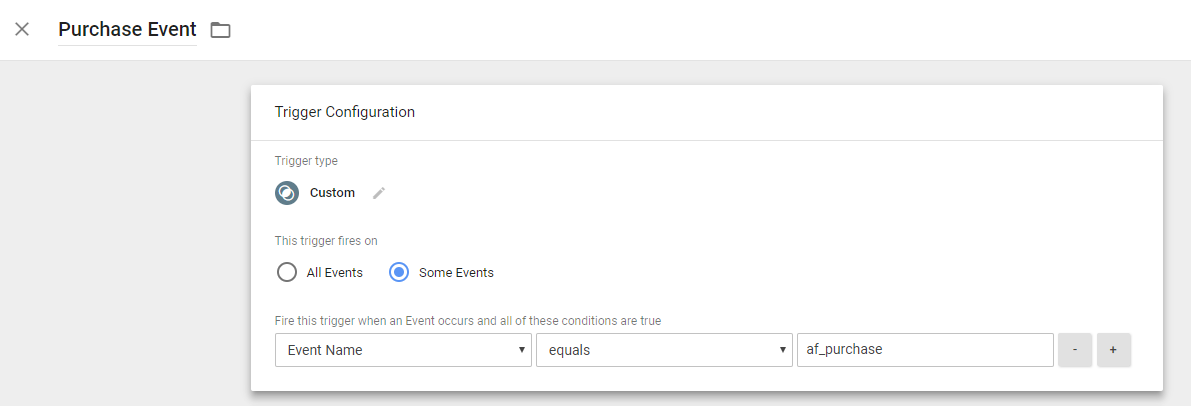Viewport: 1191px width, 406px height.
Task: Click the Custom trigger type circular icon
Action: tap(287, 193)
